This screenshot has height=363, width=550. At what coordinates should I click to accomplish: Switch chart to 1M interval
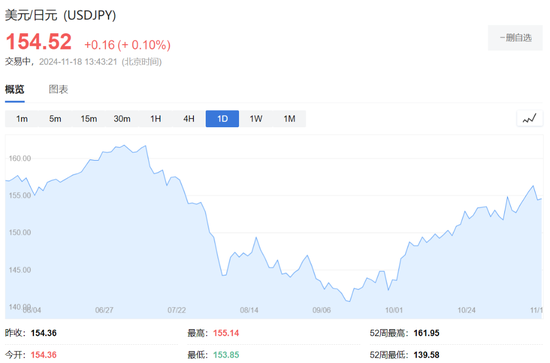[289, 119]
